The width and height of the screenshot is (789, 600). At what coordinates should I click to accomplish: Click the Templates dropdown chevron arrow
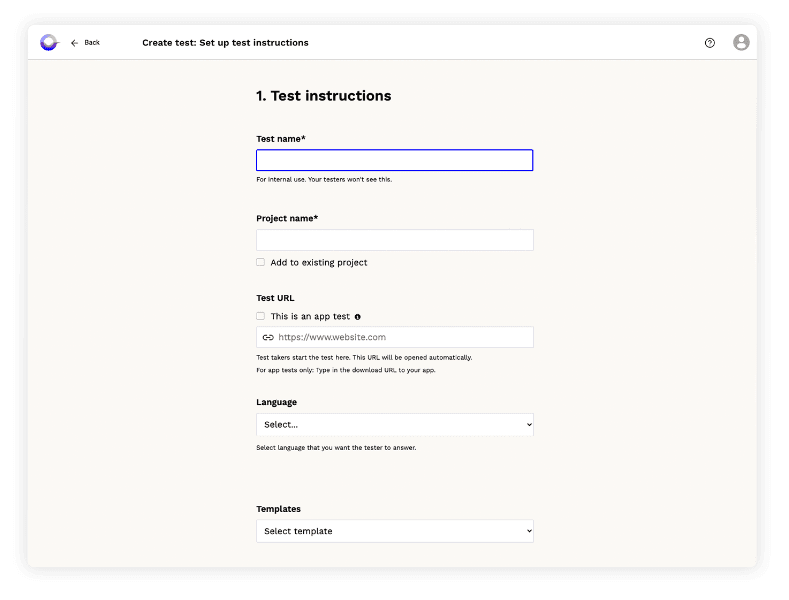click(x=528, y=531)
